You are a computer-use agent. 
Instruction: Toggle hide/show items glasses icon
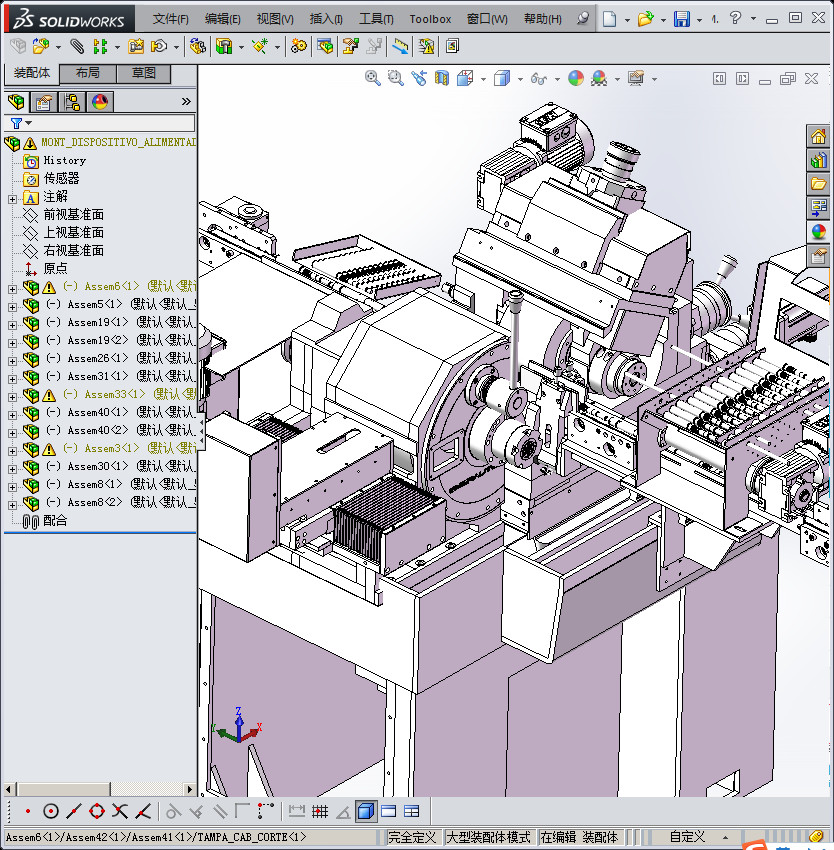tap(539, 78)
